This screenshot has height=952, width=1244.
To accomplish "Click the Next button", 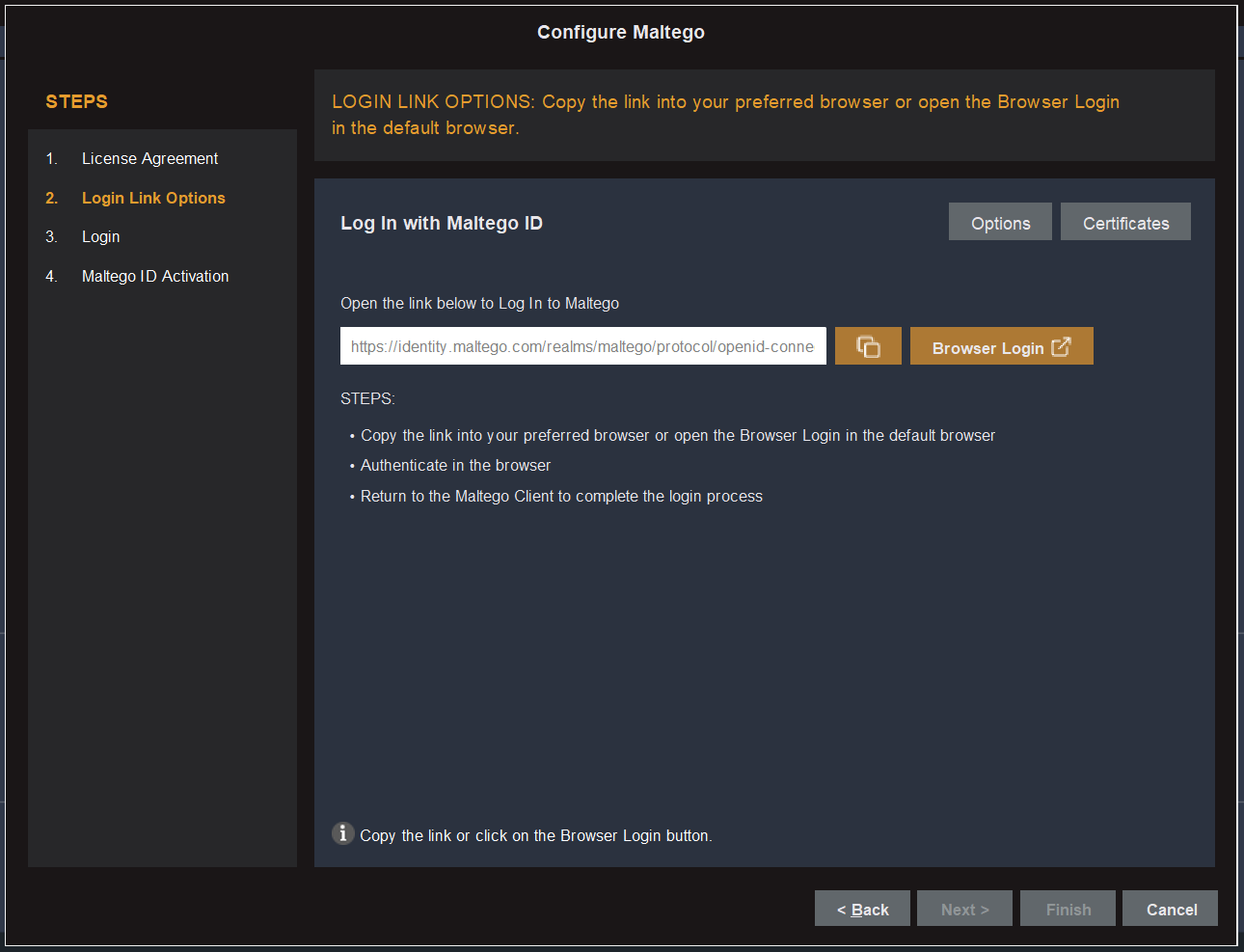I will click(964, 909).
